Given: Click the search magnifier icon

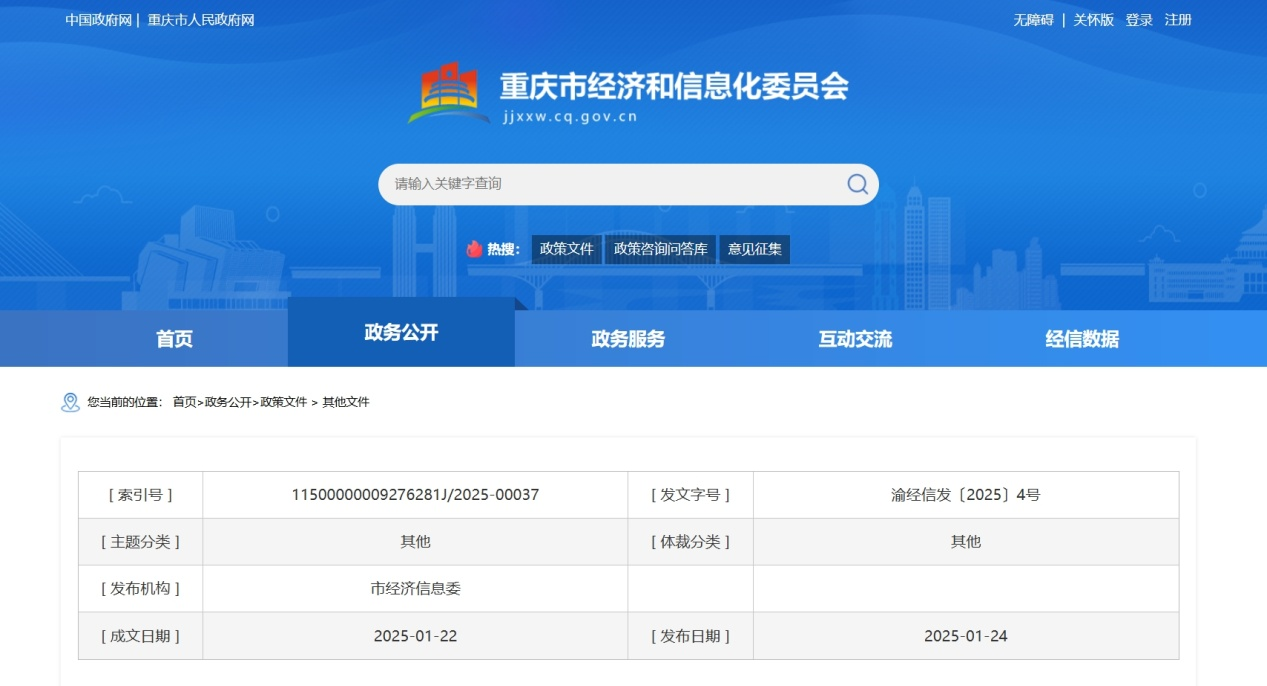Looking at the screenshot, I should 857,183.
